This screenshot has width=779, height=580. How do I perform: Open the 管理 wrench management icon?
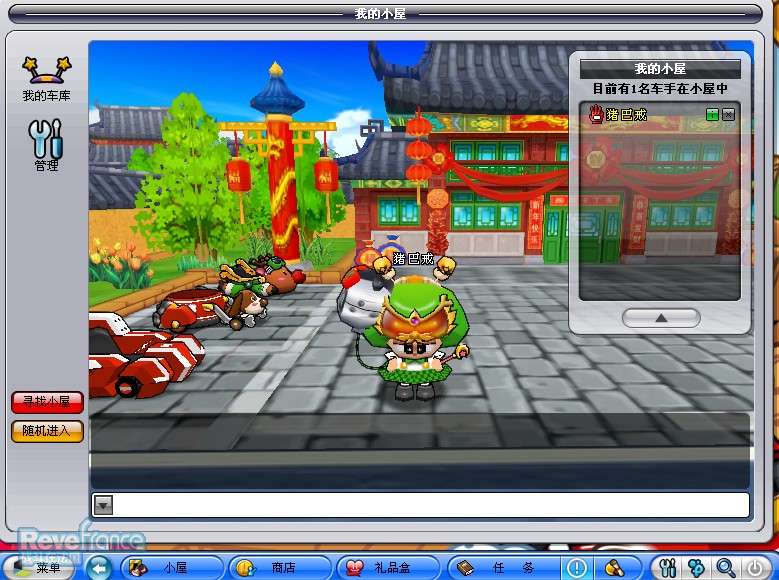(46, 145)
